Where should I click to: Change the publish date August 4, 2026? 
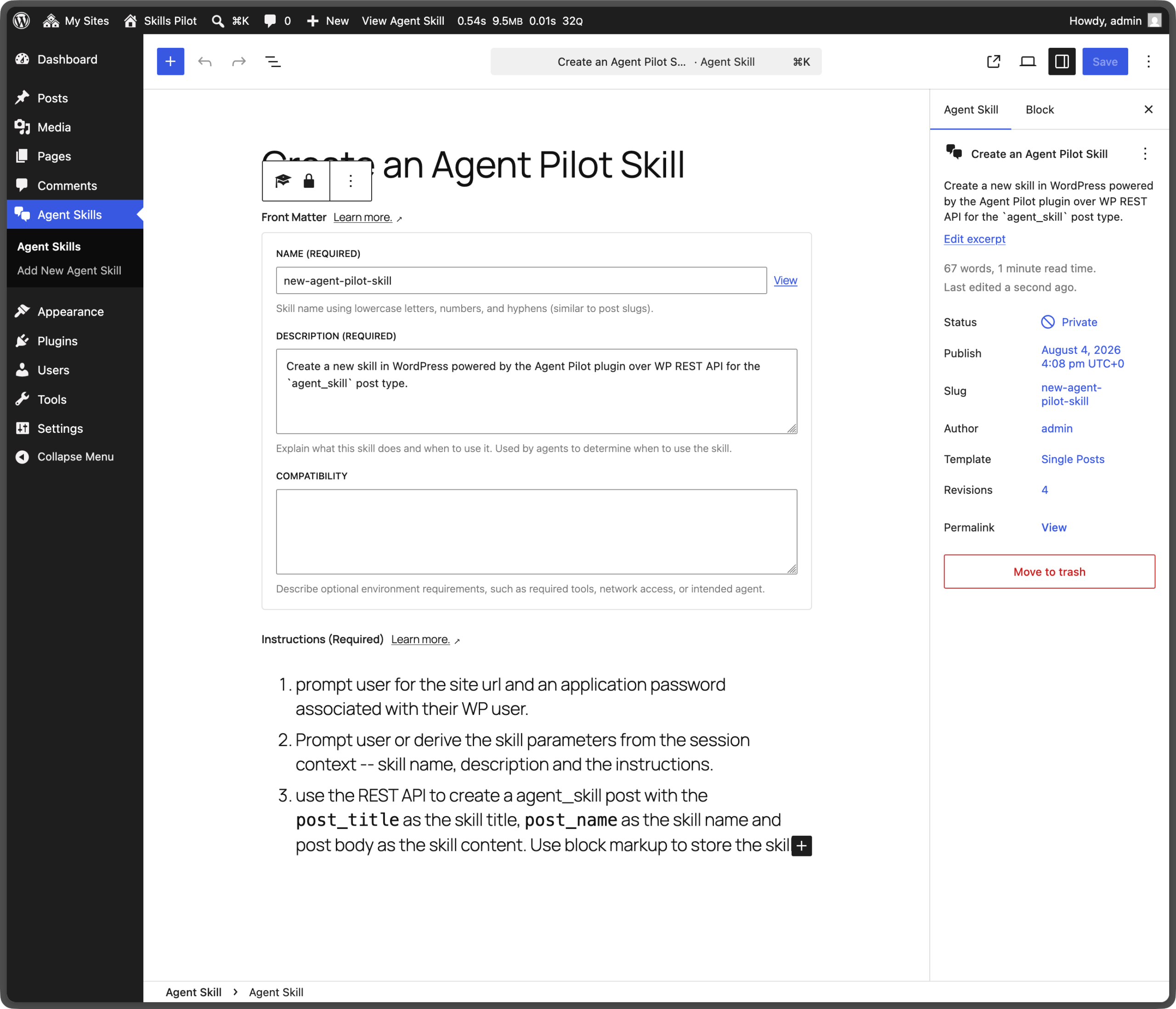tap(1082, 357)
